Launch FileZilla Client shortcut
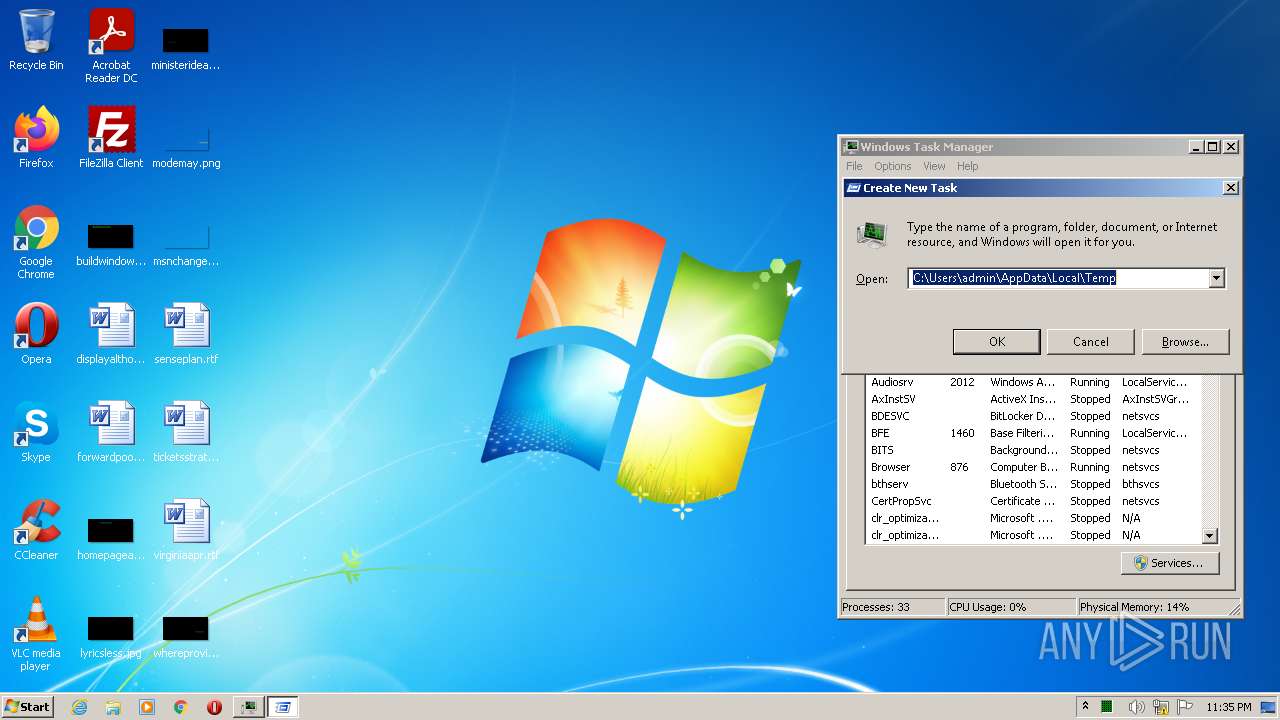Viewport: 1280px width, 720px height. pos(111,138)
